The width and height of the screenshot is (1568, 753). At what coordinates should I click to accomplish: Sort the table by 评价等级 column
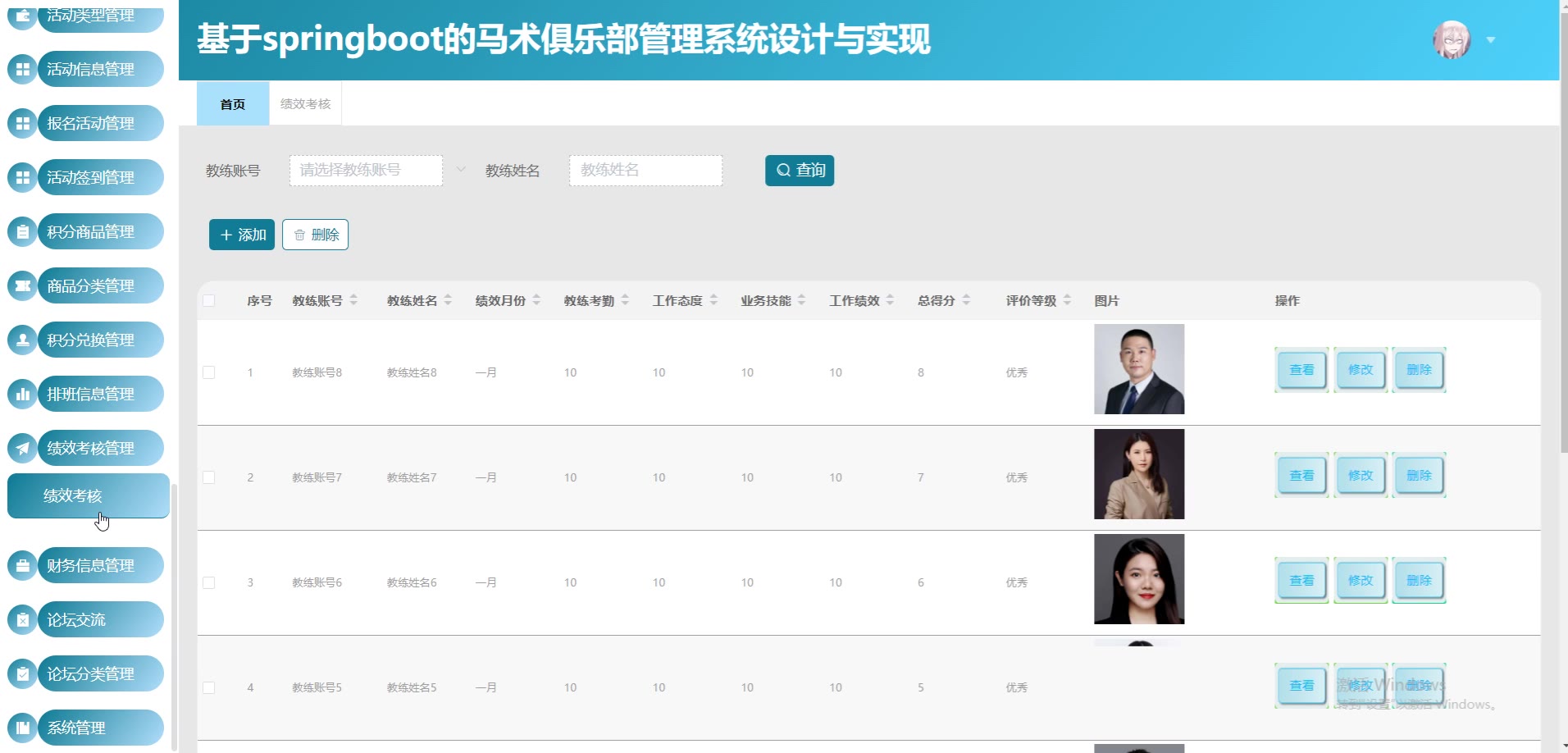[1067, 300]
